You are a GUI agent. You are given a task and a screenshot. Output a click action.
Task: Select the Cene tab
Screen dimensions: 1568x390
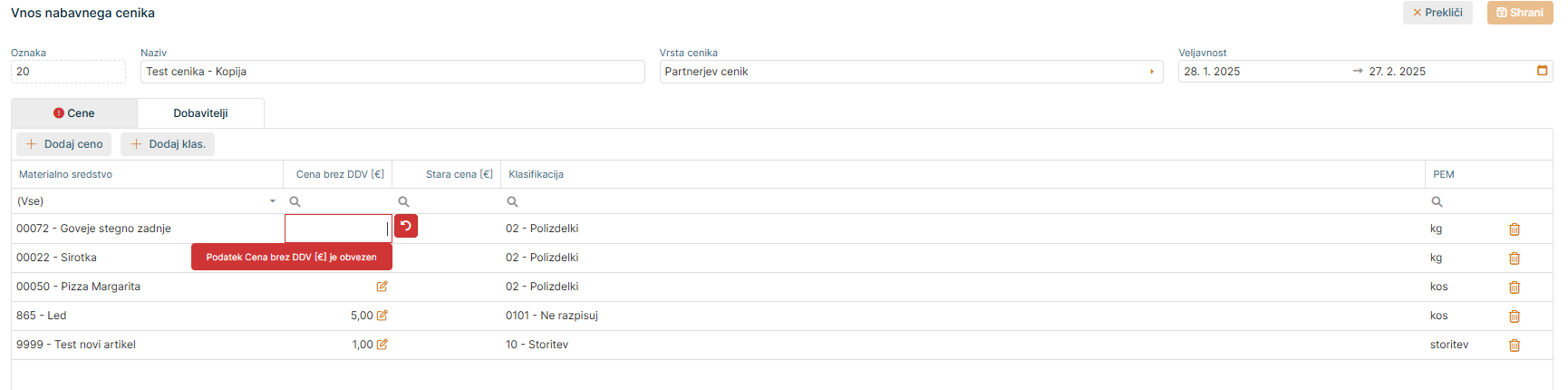[74, 113]
